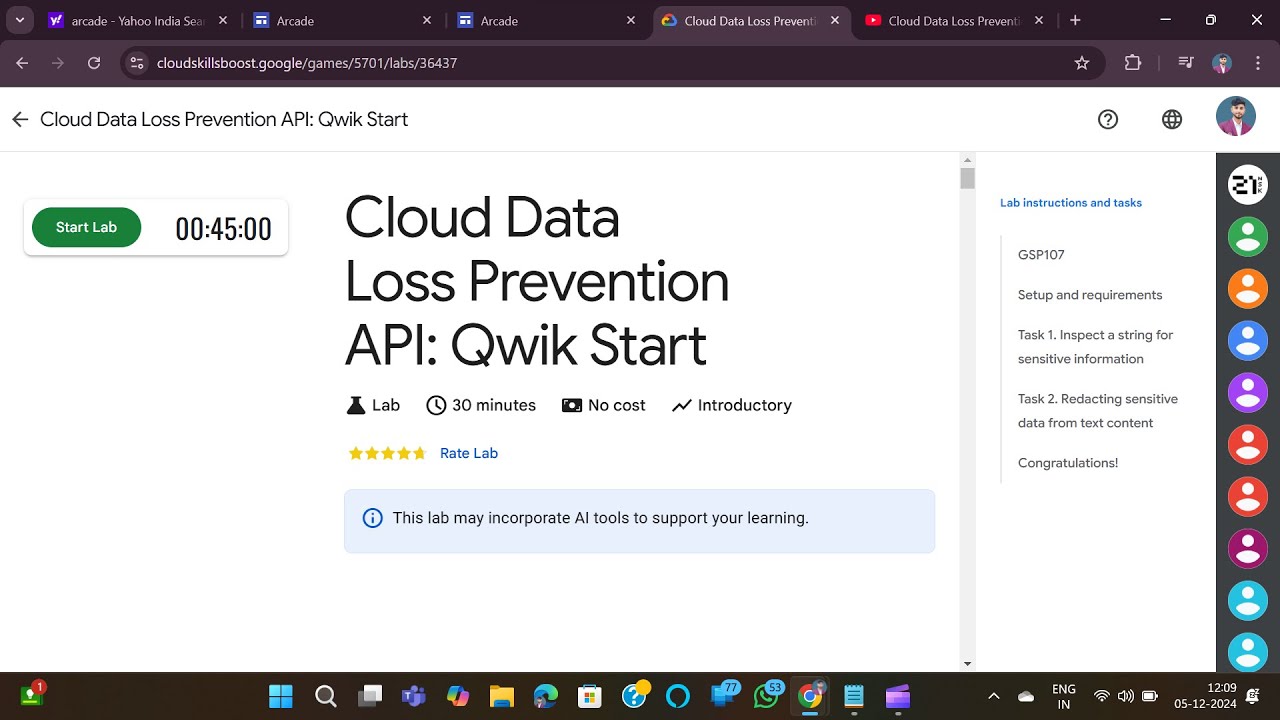Screen dimensions: 1280x720
Task: Open Task View from the taskbar
Action: (370, 696)
